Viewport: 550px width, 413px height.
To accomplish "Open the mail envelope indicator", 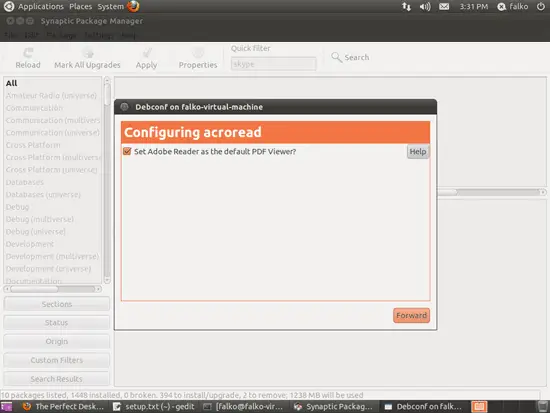I will 444,7.
